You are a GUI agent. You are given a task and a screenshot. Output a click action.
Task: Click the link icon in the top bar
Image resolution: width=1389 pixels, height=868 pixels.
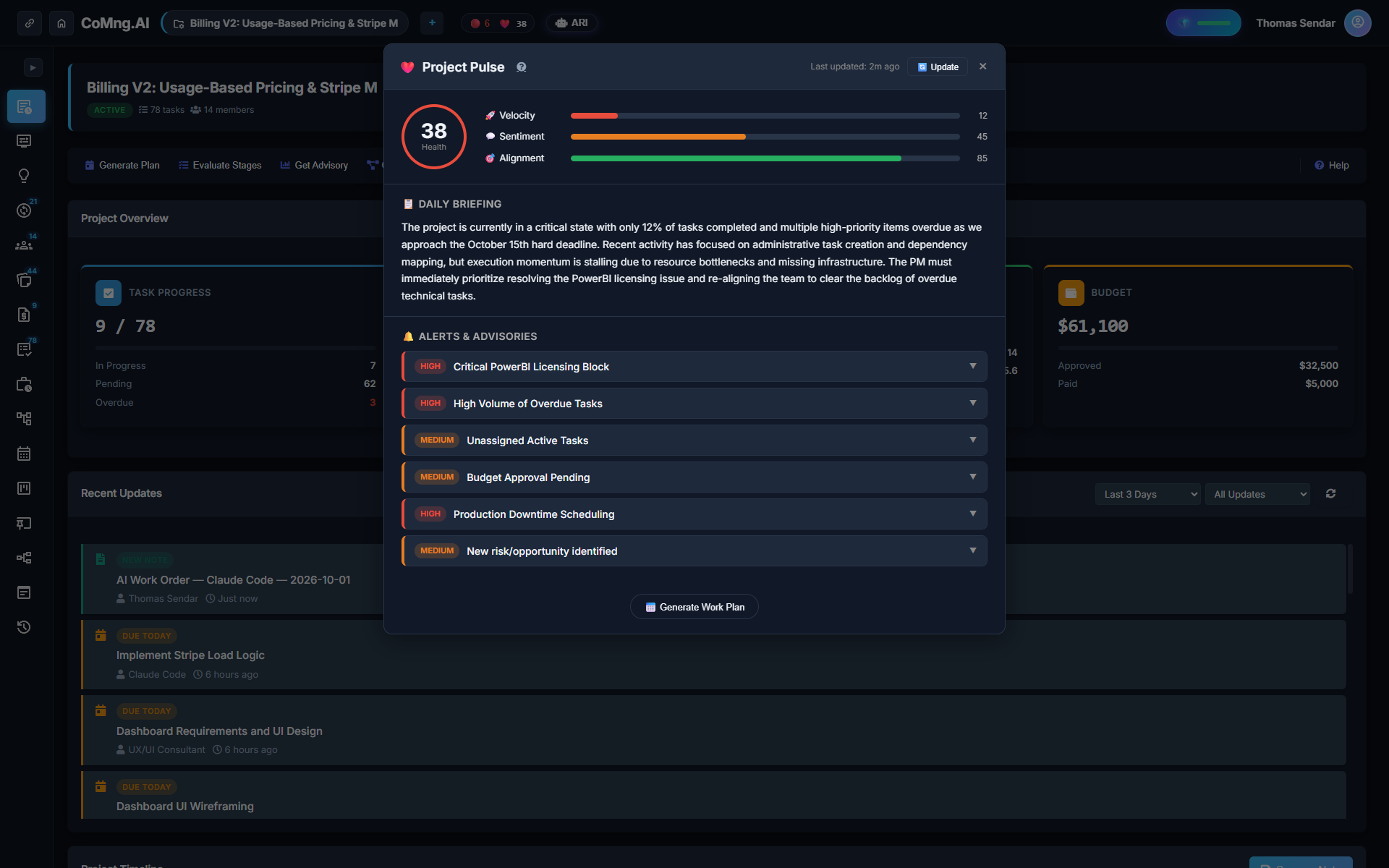point(30,23)
